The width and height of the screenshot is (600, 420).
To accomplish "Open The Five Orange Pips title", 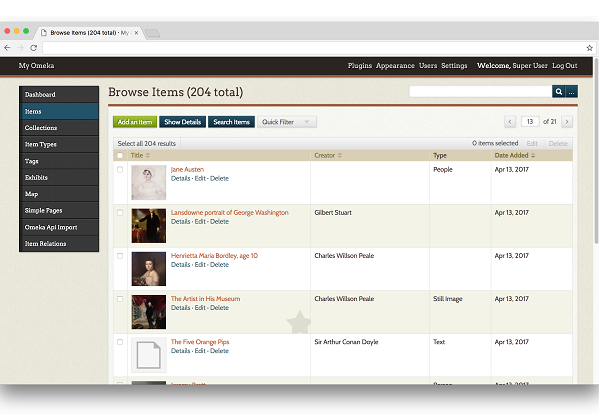I will 200,342.
